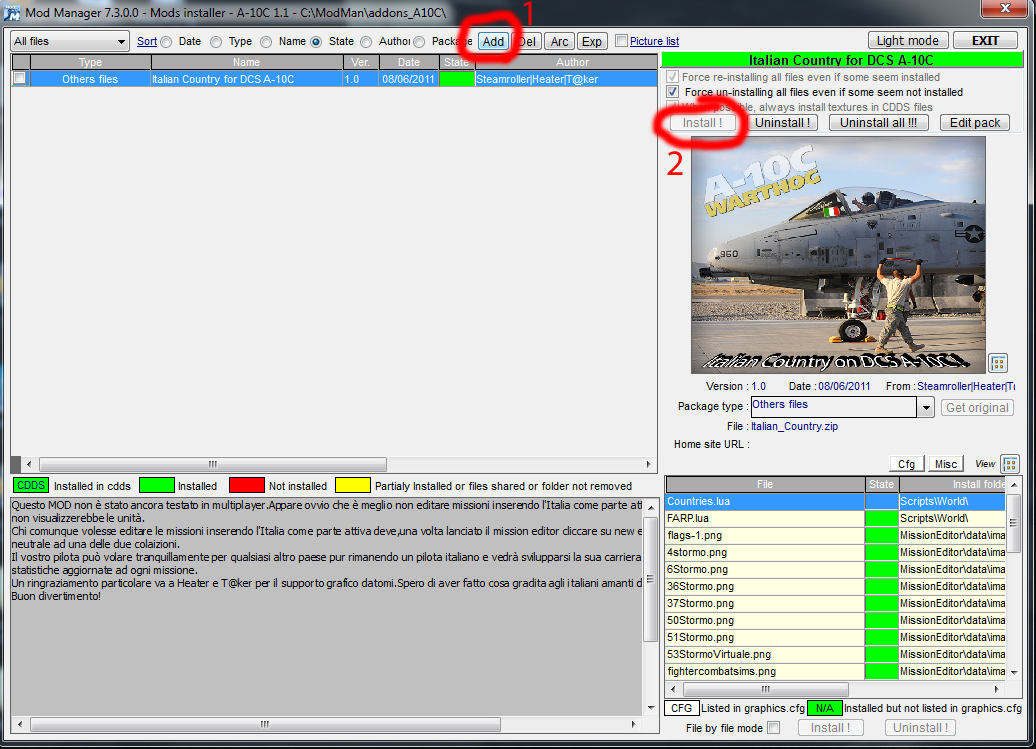The height and width of the screenshot is (749, 1036).
Task: Click the bottom Uninstall ! button below file table
Action: (920, 727)
